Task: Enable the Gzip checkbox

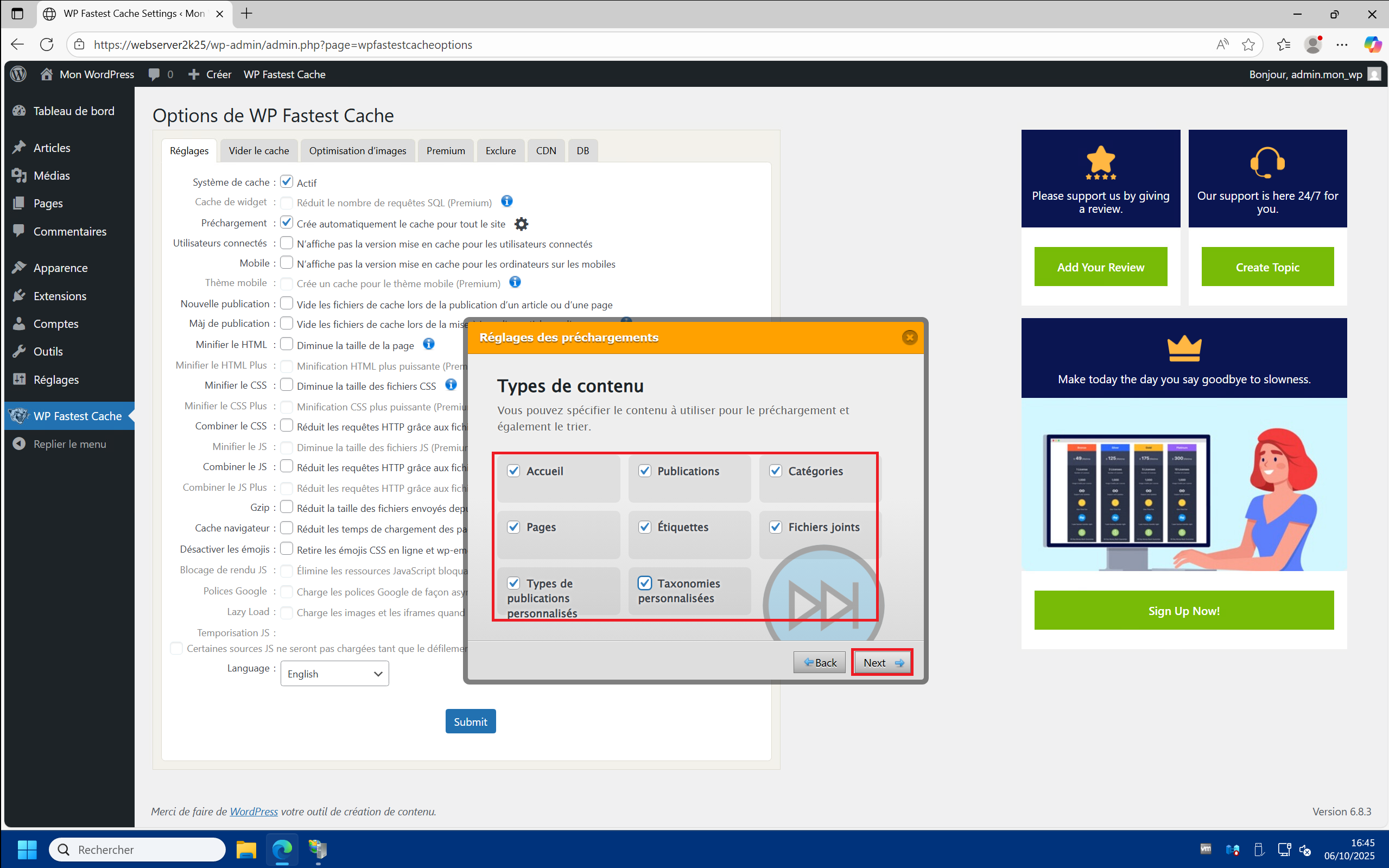Action: point(287,508)
